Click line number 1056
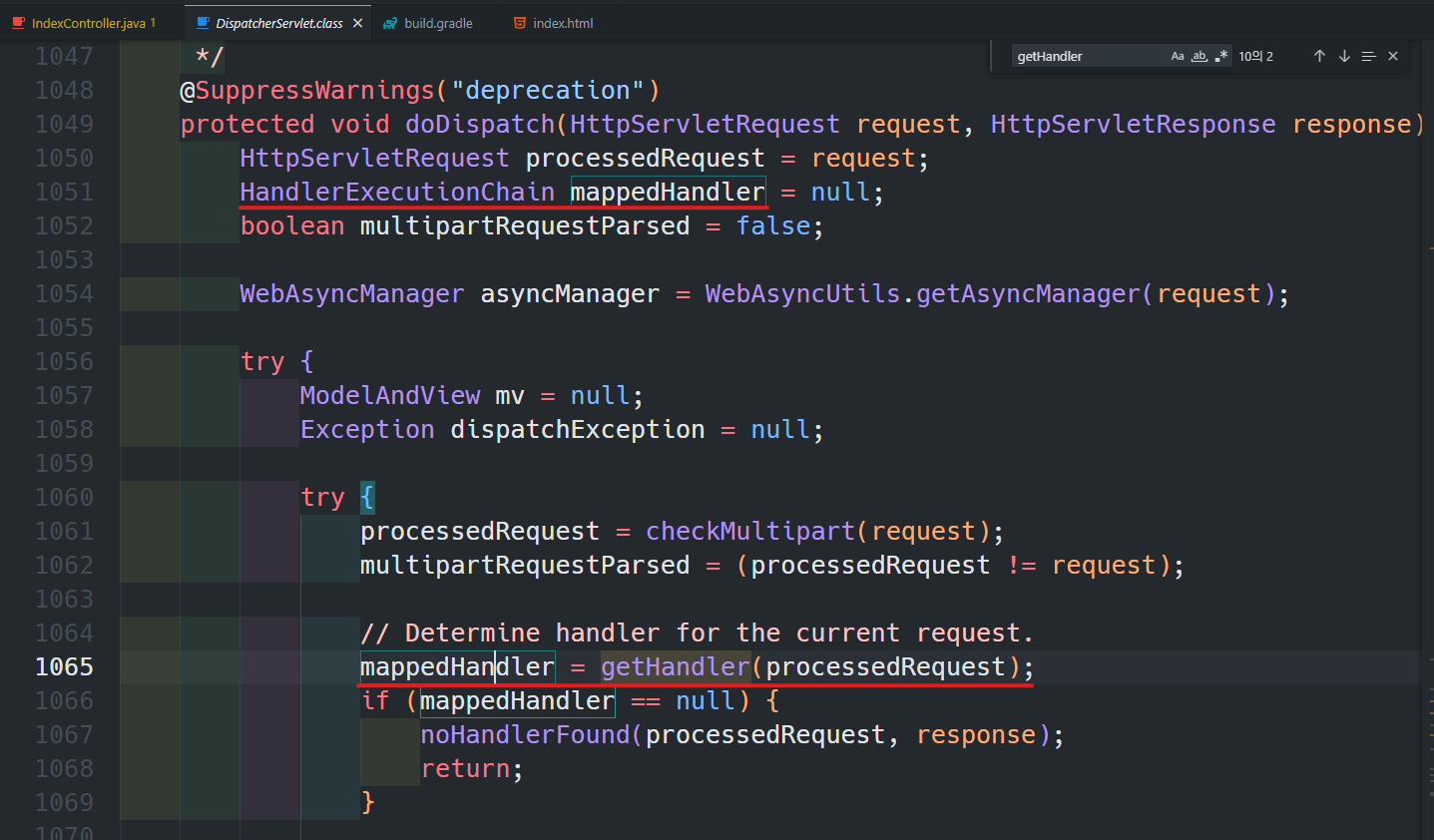 pyautogui.click(x=64, y=361)
